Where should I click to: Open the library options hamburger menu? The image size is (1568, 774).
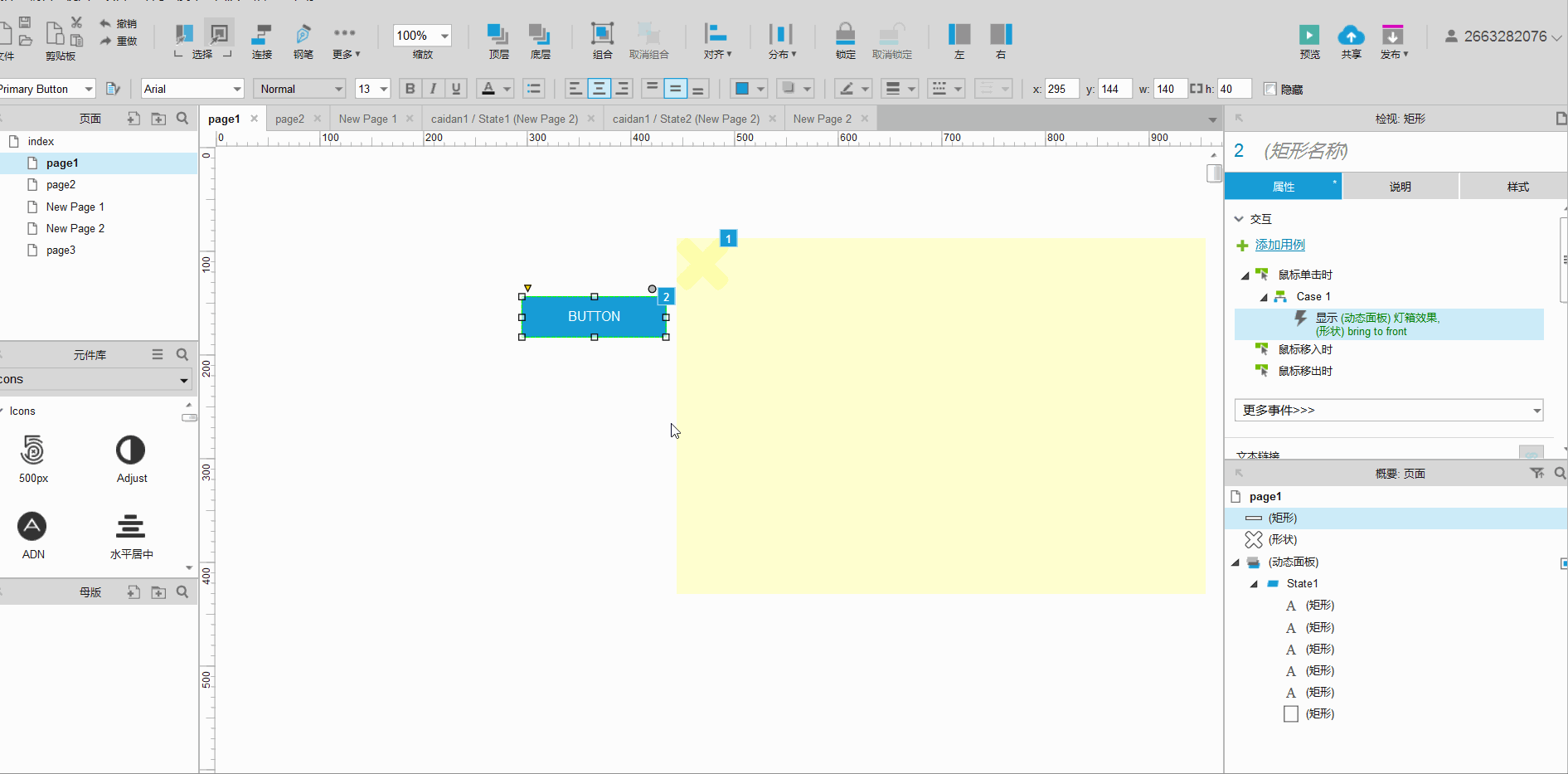158,354
